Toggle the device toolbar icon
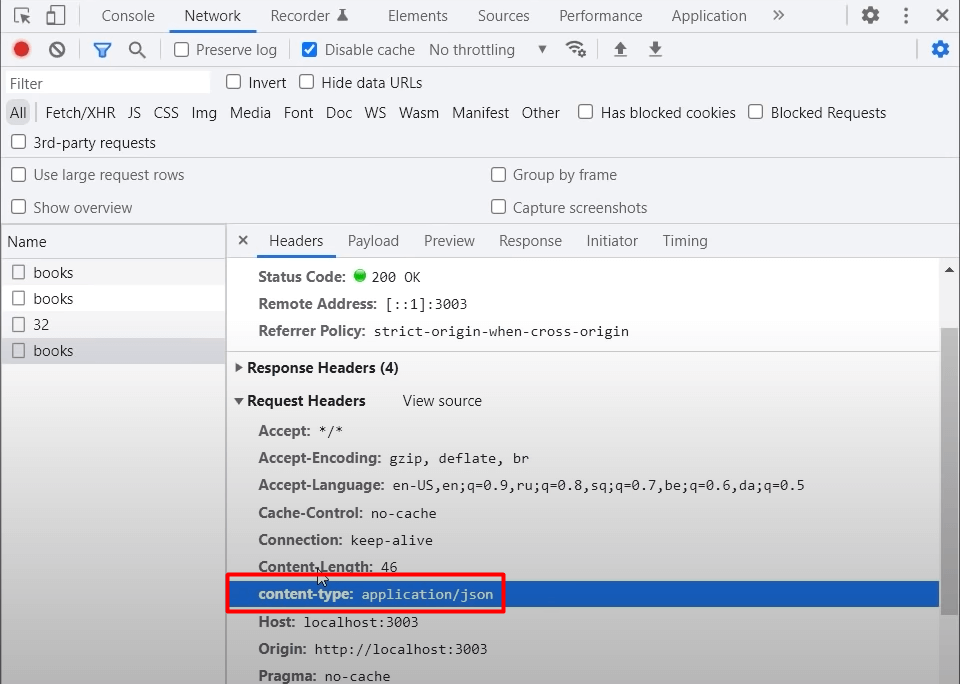The width and height of the screenshot is (960, 684). [56, 16]
